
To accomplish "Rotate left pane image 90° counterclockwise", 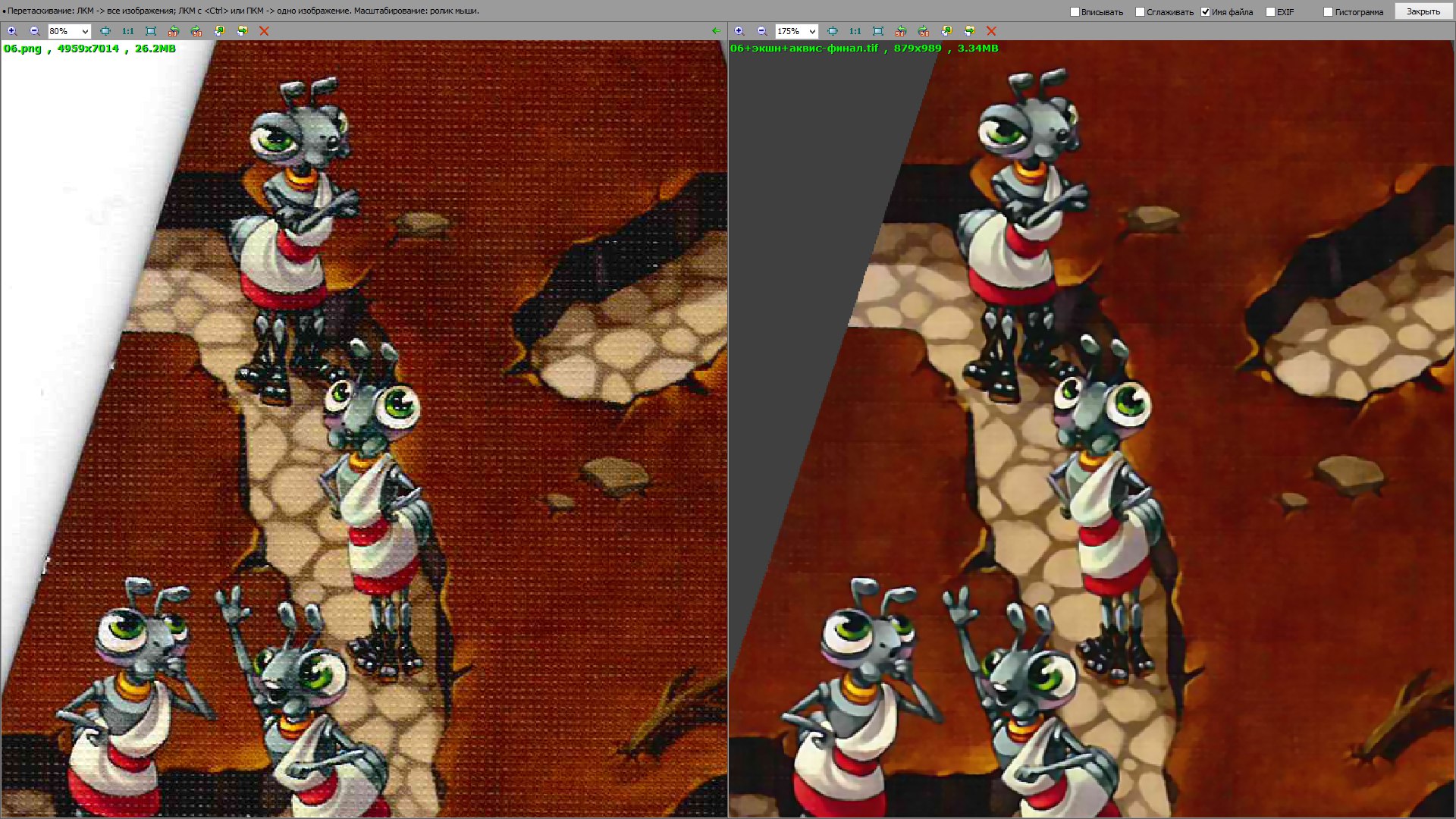I will [x=174, y=31].
